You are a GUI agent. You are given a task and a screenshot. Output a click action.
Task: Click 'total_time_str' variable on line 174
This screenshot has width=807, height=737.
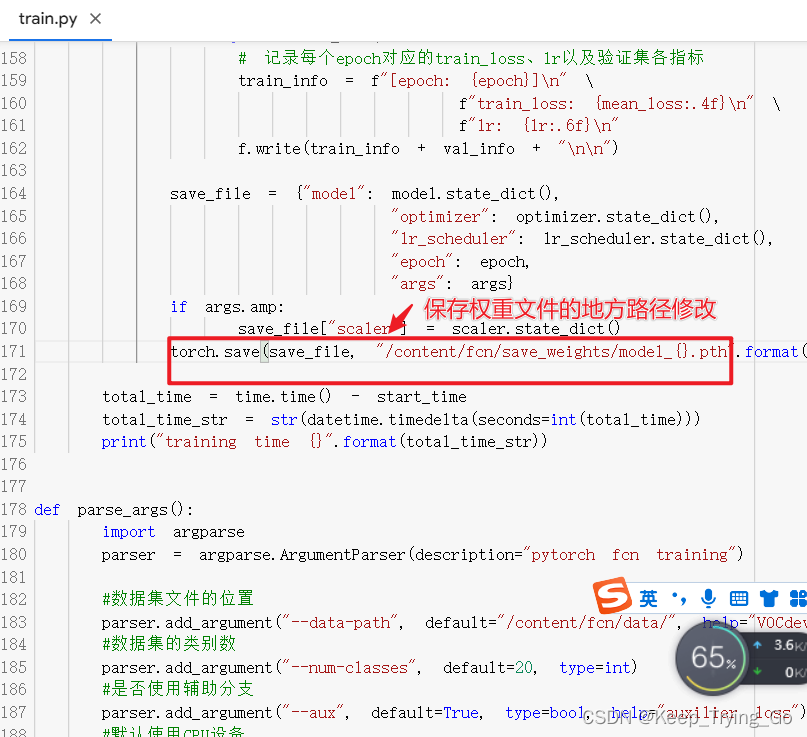click(165, 420)
